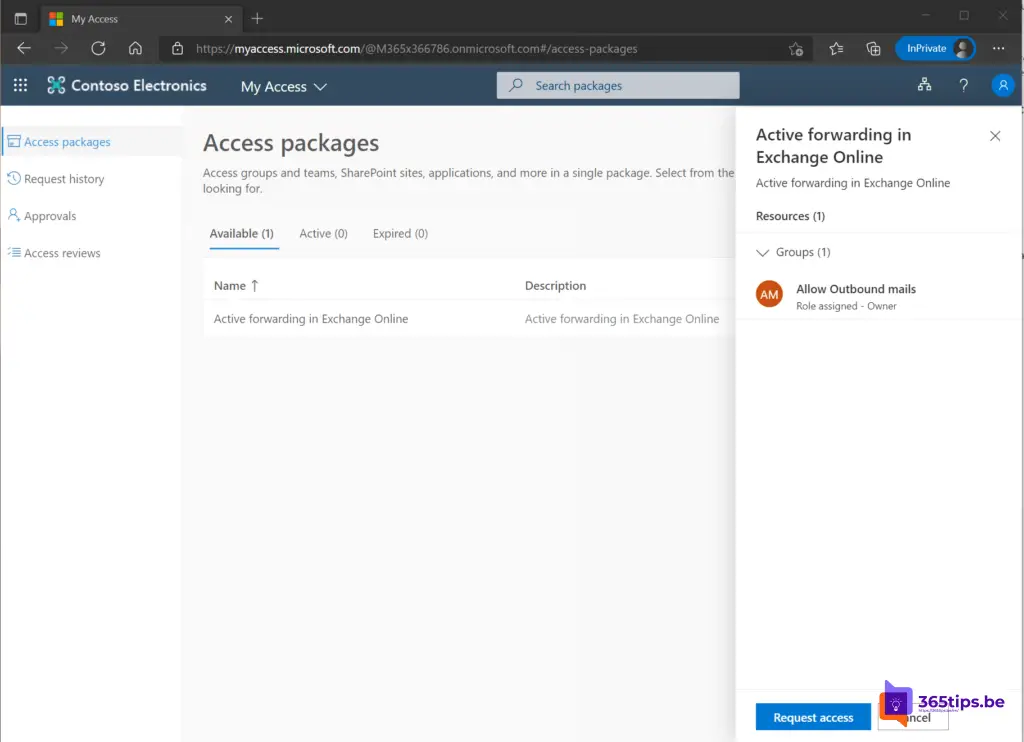
Task: Select Active forwarding in Exchange Online row
Action: (x=311, y=319)
